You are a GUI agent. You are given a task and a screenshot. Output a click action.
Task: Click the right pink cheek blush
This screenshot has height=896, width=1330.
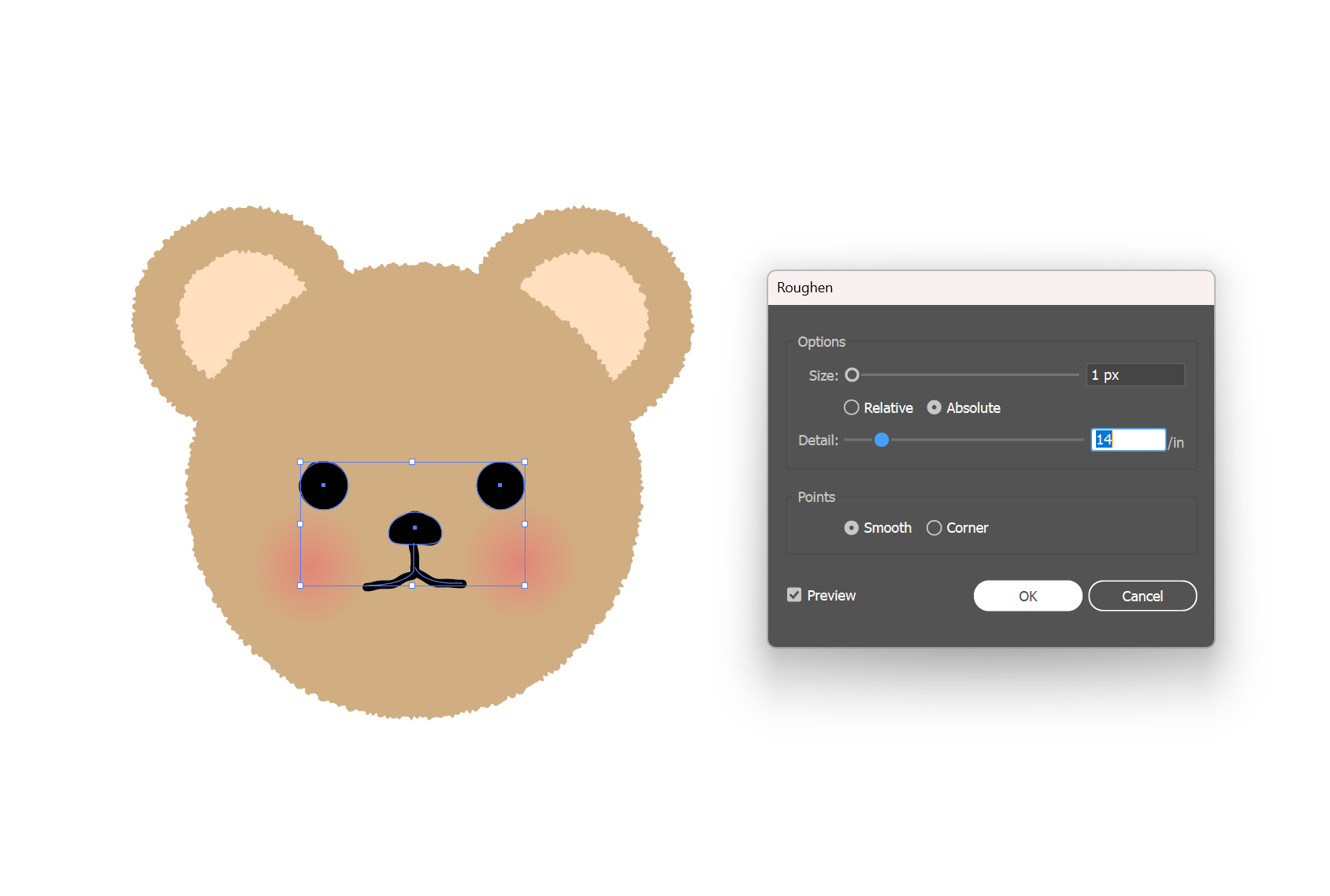pyautogui.click(x=520, y=561)
